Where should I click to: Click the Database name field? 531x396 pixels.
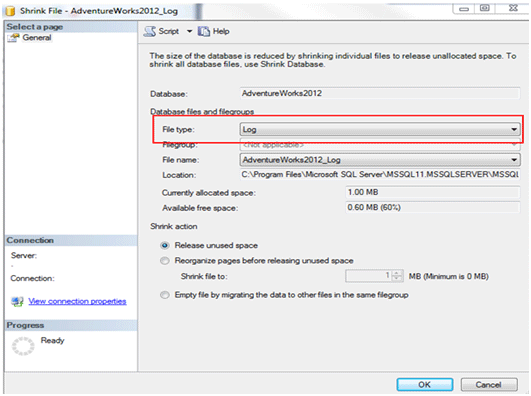(x=380, y=93)
